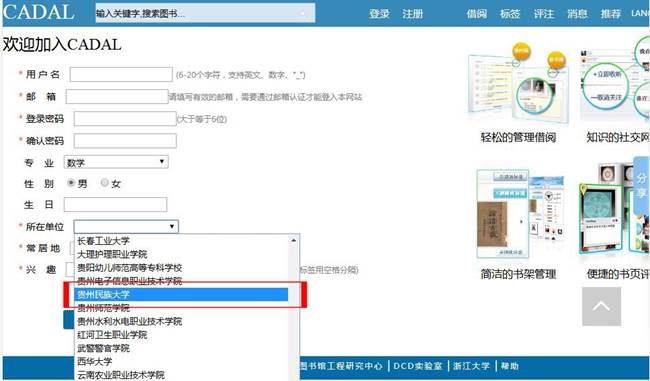Collapse the 所在单位 dropdown arrow
Viewport: 650px width, 381px height.
click(x=172, y=226)
